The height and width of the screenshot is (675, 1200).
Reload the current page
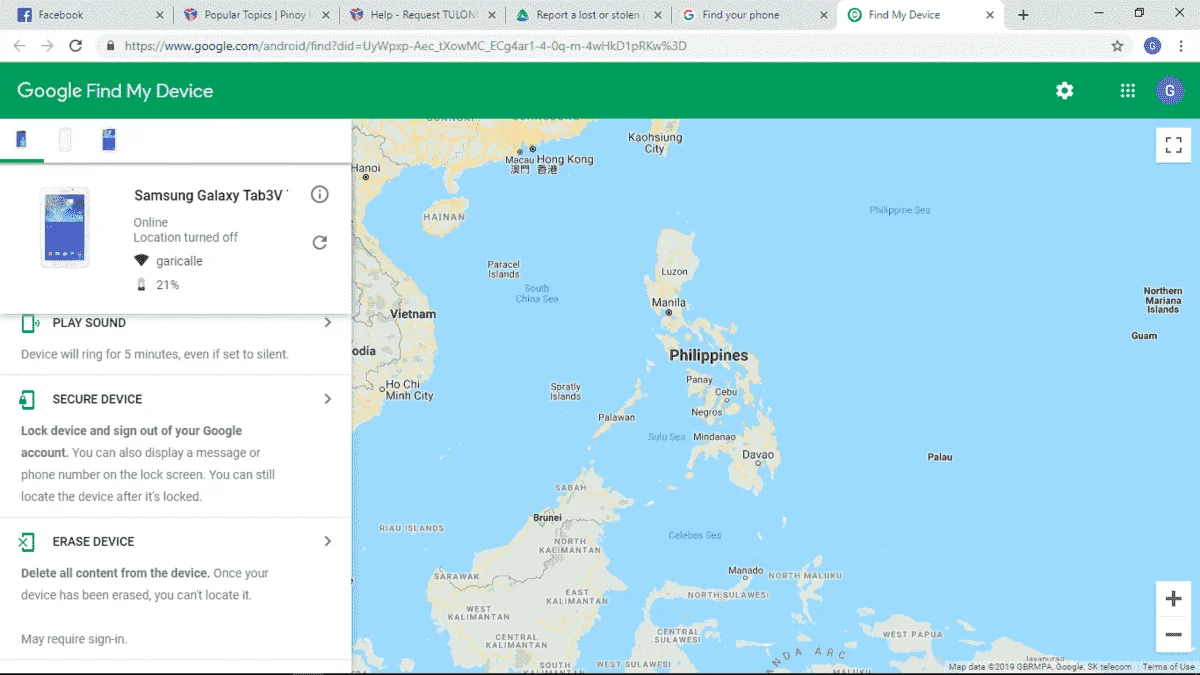point(75,46)
